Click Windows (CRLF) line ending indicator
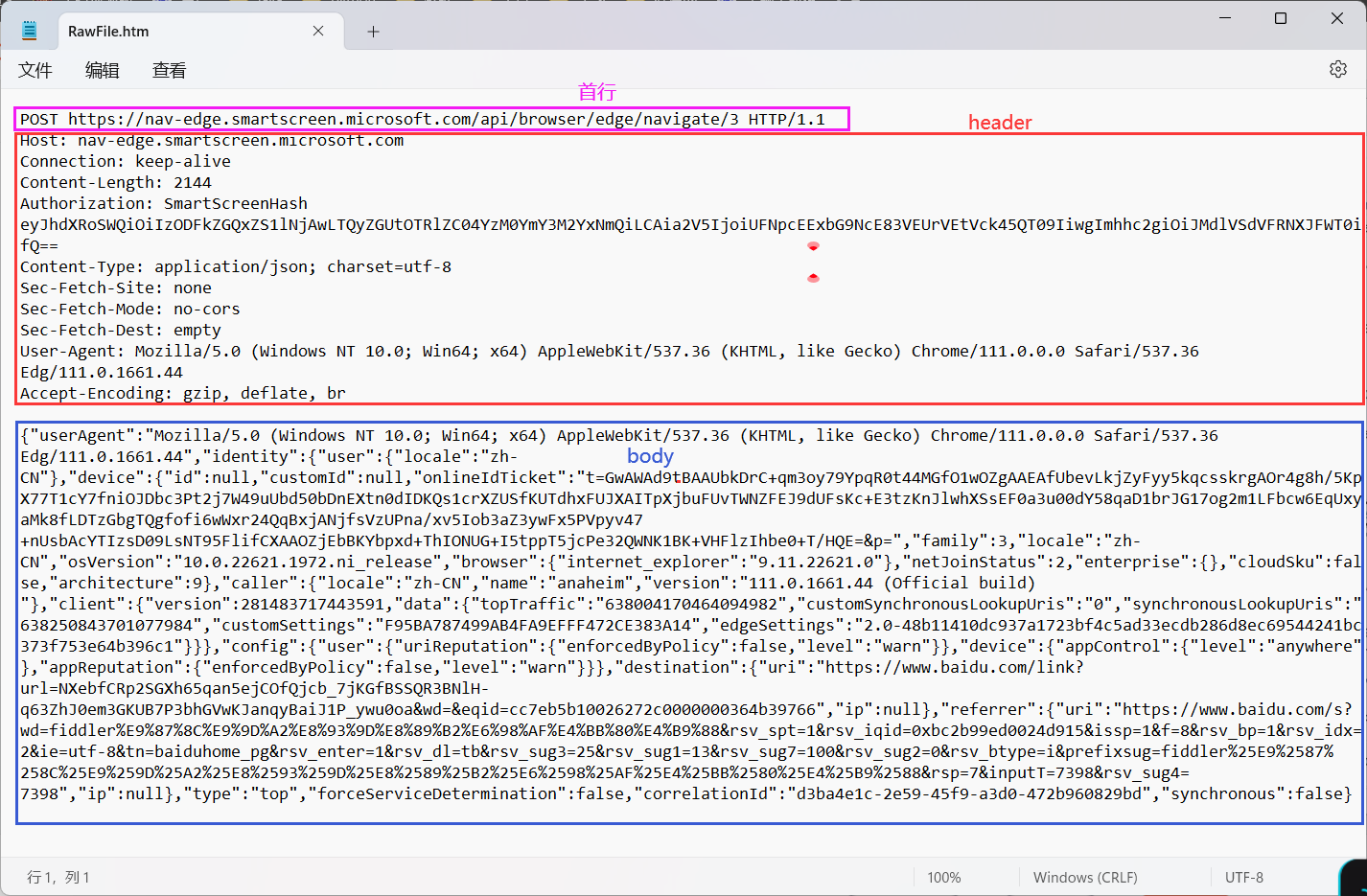The image size is (1367, 896). [1085, 878]
